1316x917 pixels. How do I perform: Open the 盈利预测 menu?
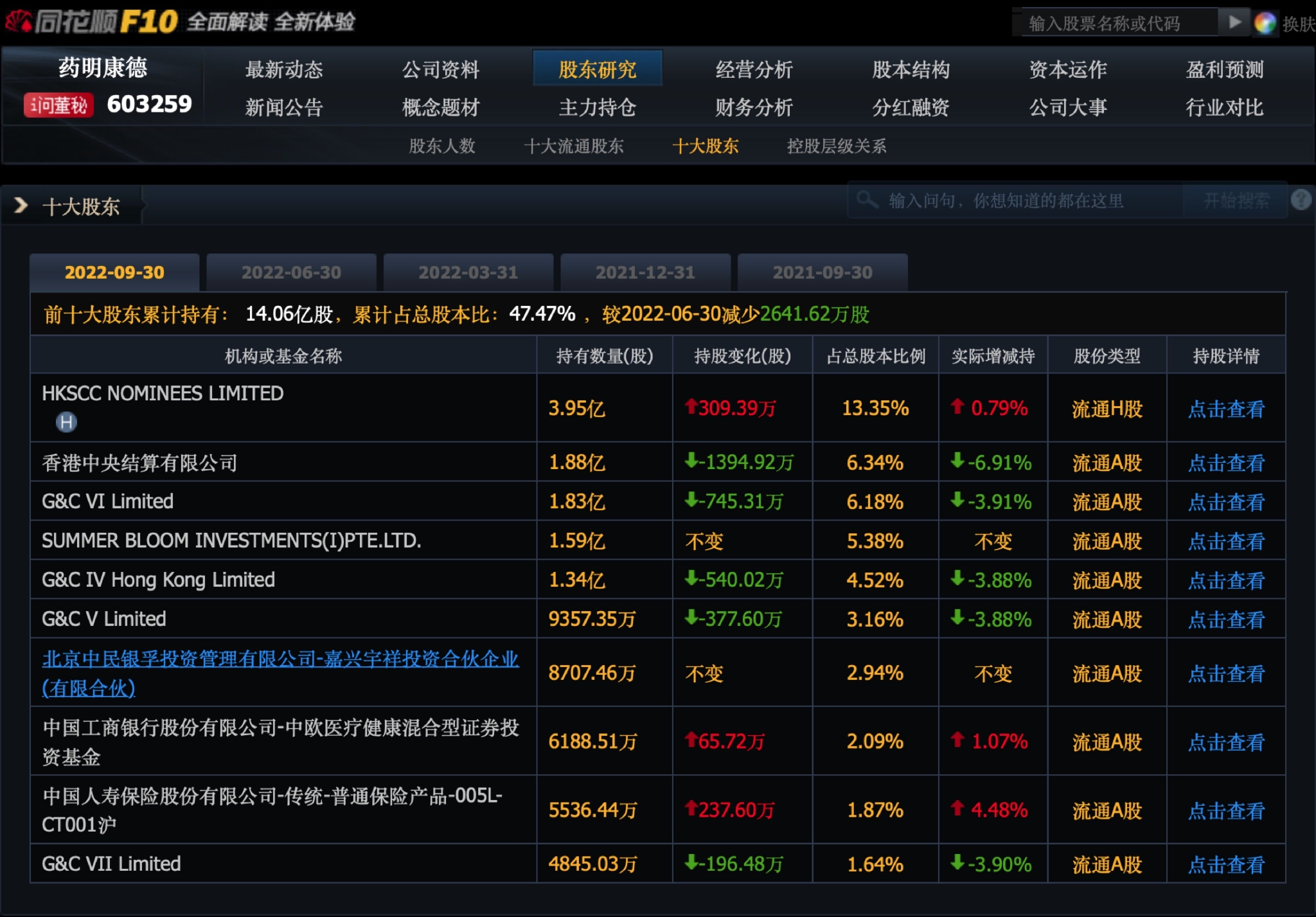(x=1225, y=69)
